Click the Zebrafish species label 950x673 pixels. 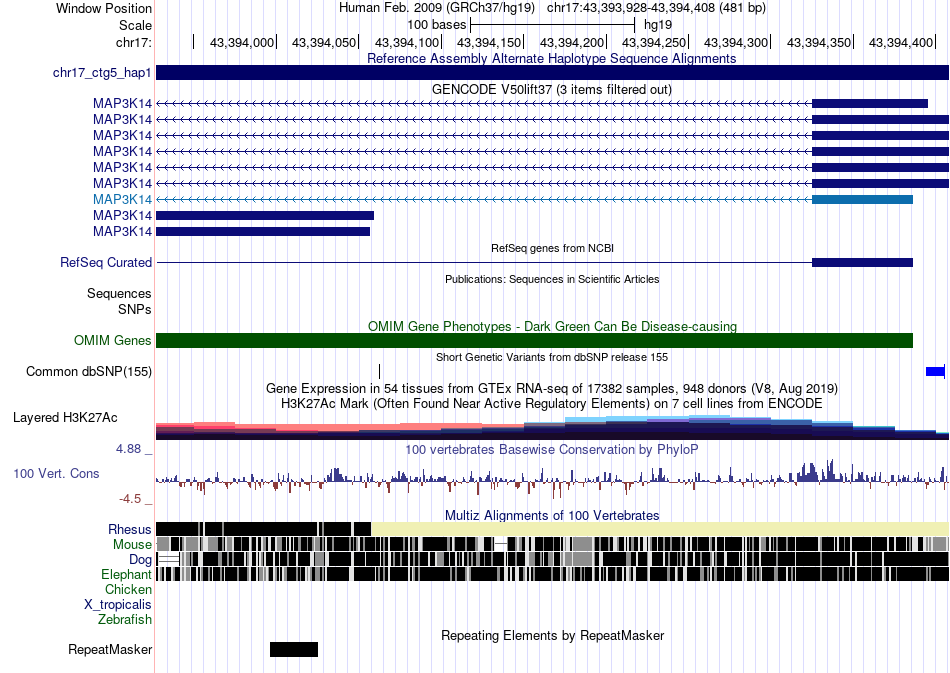point(125,620)
